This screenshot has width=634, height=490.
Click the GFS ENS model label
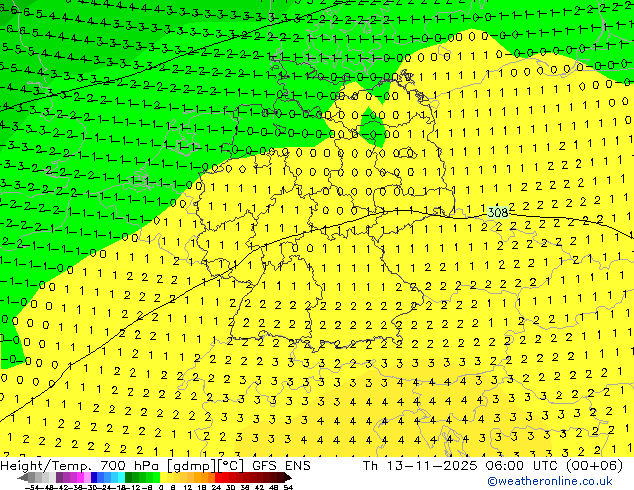[x=281, y=466]
